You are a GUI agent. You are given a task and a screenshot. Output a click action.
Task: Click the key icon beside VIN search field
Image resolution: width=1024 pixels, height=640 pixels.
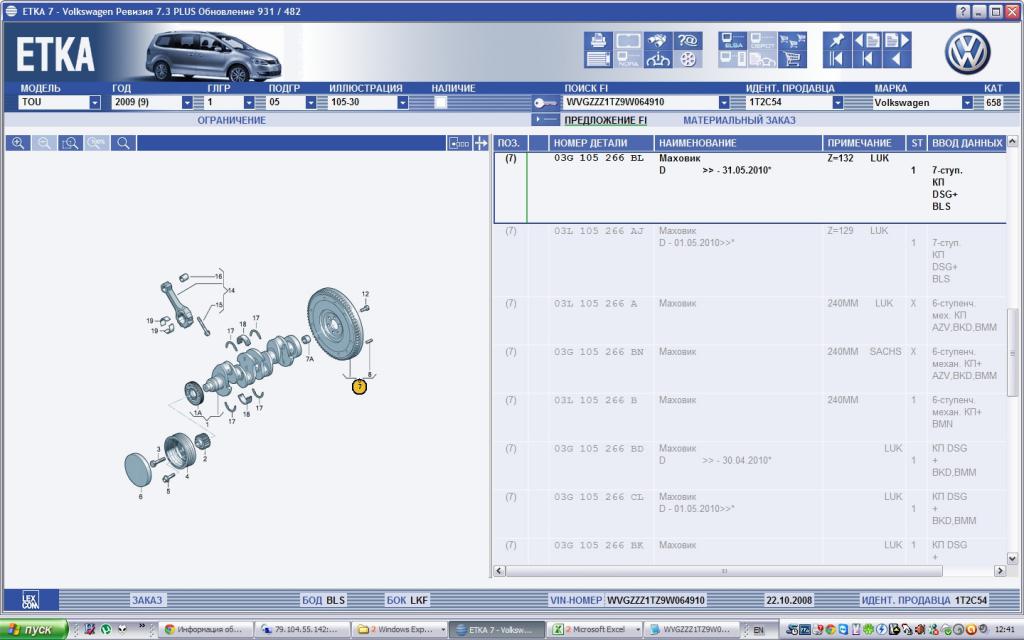click(x=545, y=103)
